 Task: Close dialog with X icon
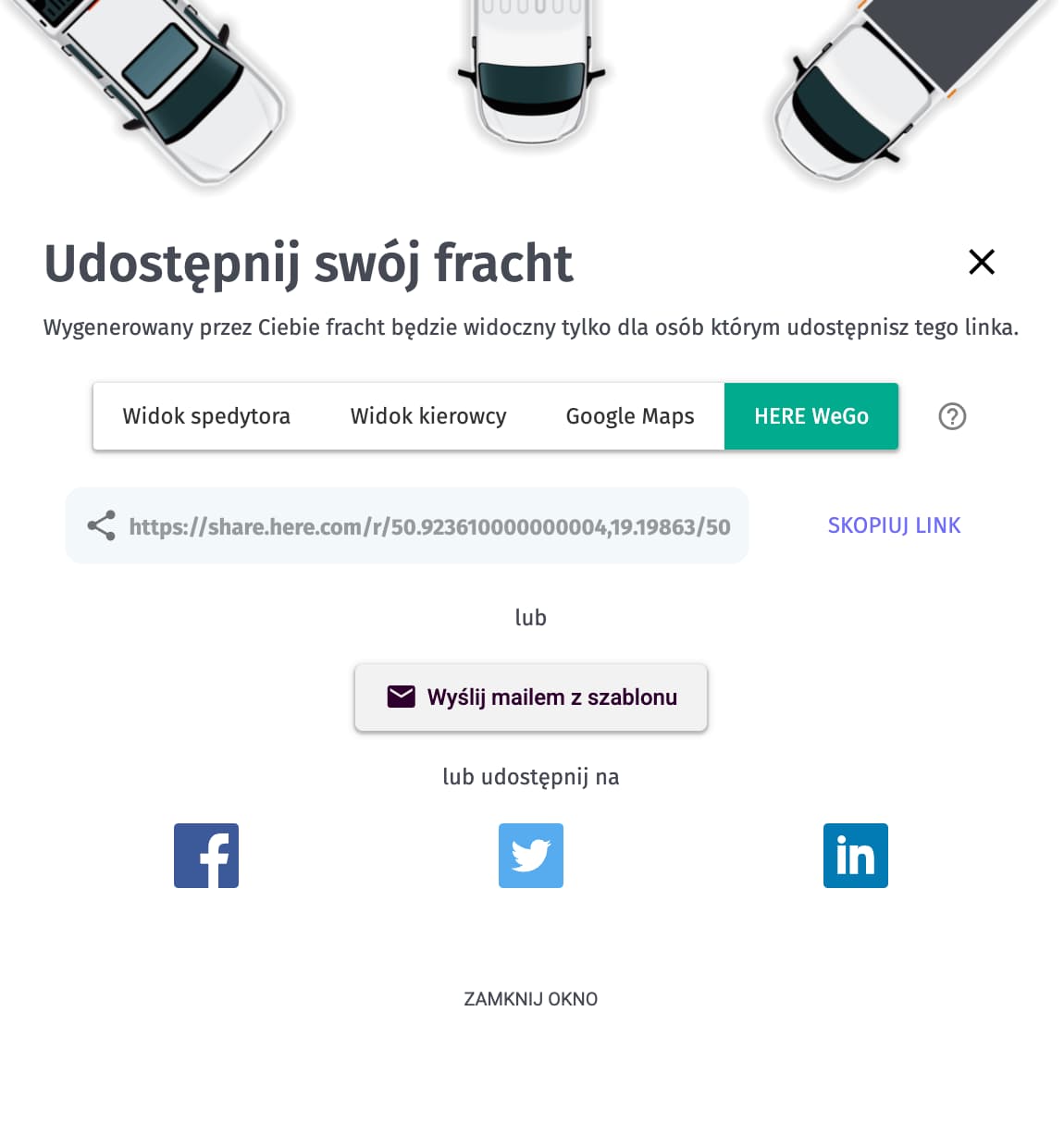(982, 262)
